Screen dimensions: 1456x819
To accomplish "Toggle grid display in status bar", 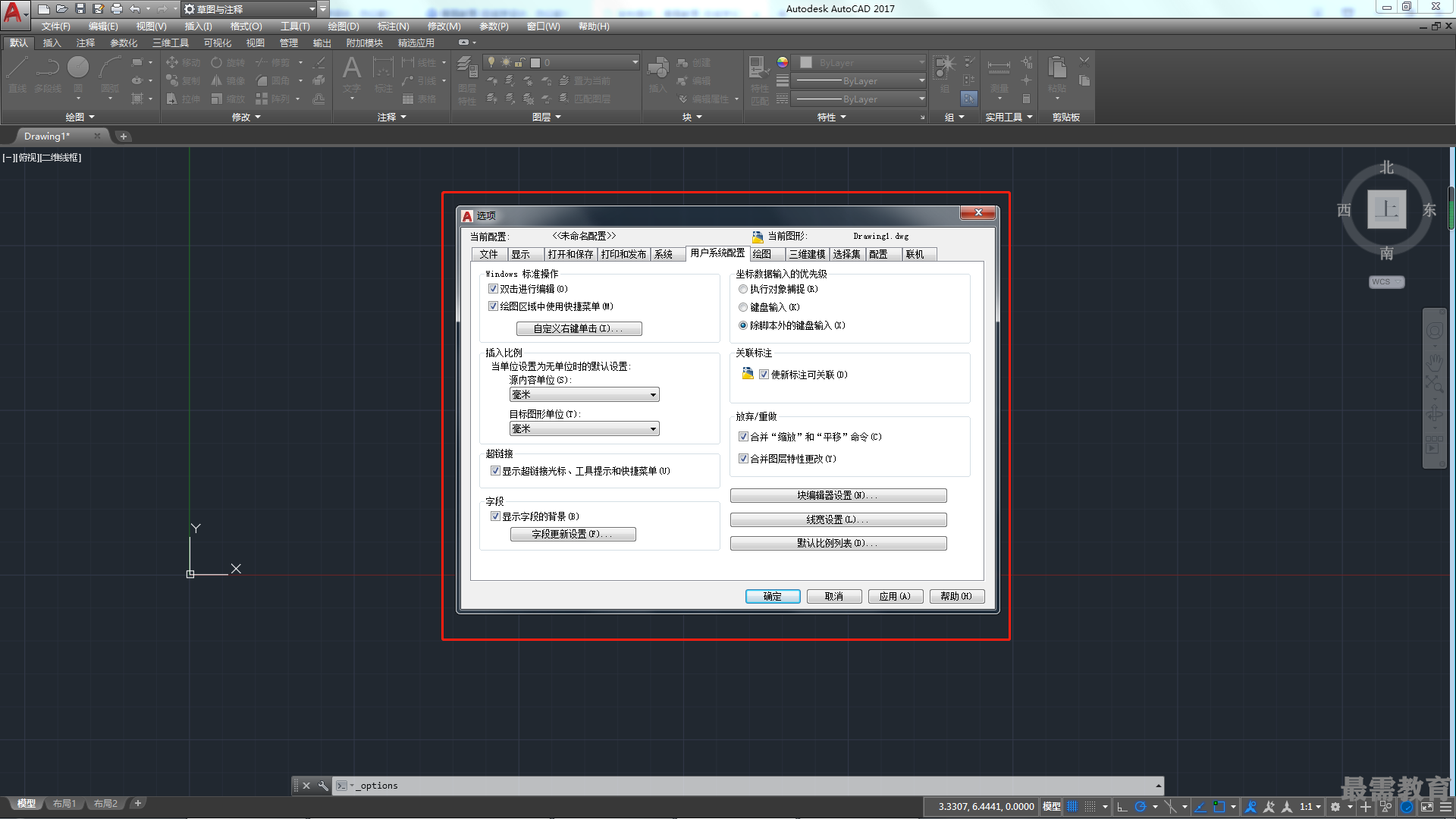I will [x=1072, y=807].
